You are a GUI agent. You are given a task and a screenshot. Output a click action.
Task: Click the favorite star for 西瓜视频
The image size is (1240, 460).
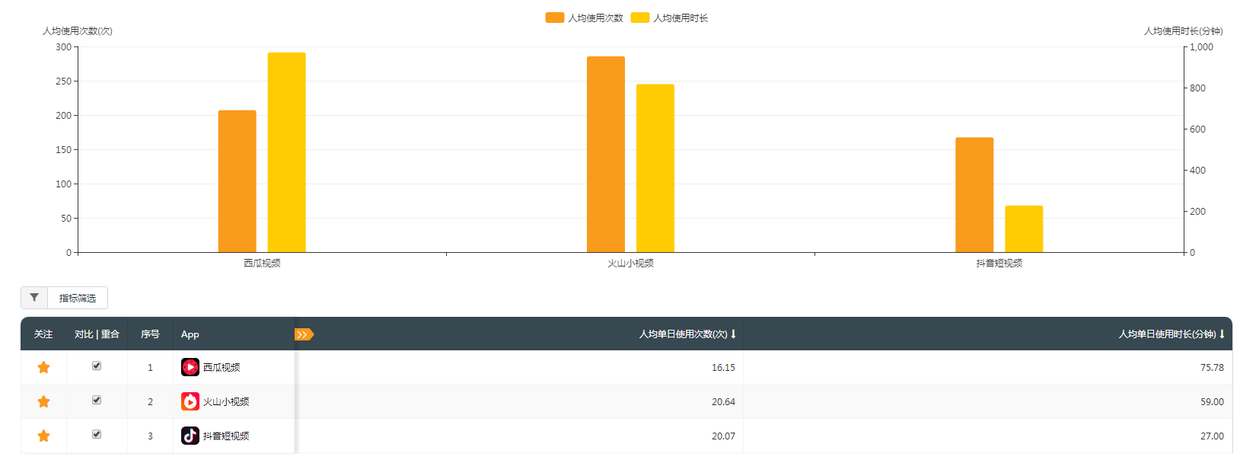[x=43, y=368]
